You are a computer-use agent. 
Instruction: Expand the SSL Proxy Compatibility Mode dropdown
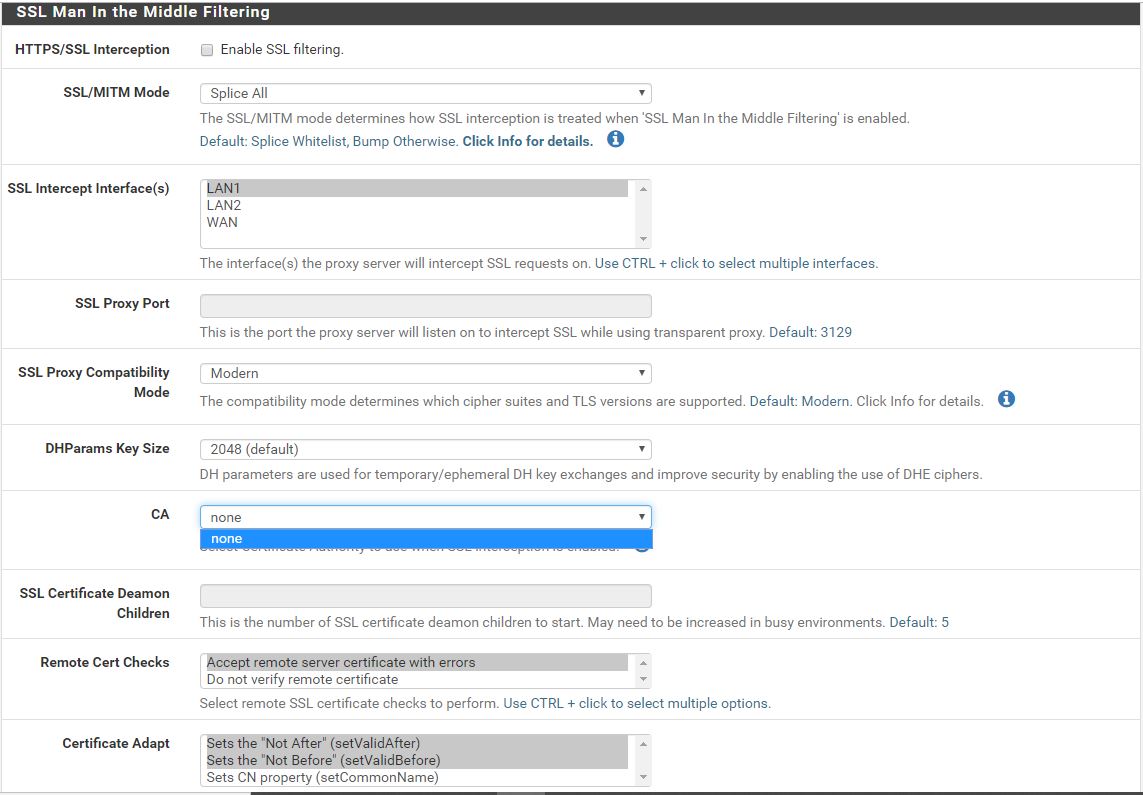coord(425,373)
